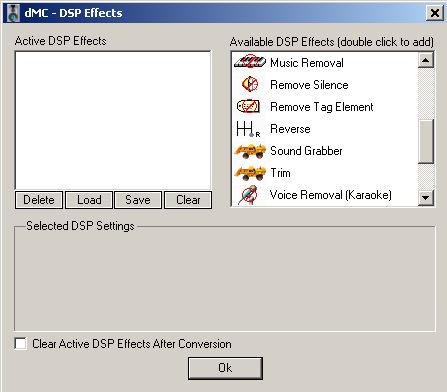
Task: Select the Sound Grabber text label
Action: coord(306,151)
